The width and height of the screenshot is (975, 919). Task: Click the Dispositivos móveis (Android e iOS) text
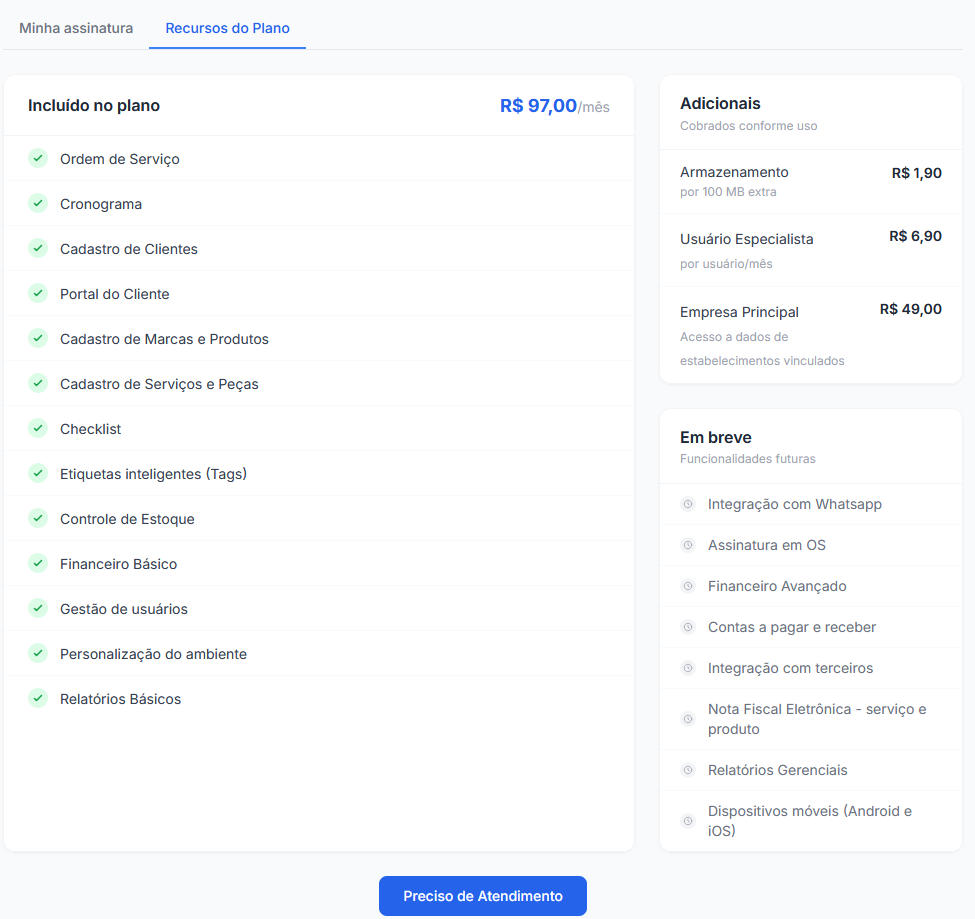tap(810, 821)
